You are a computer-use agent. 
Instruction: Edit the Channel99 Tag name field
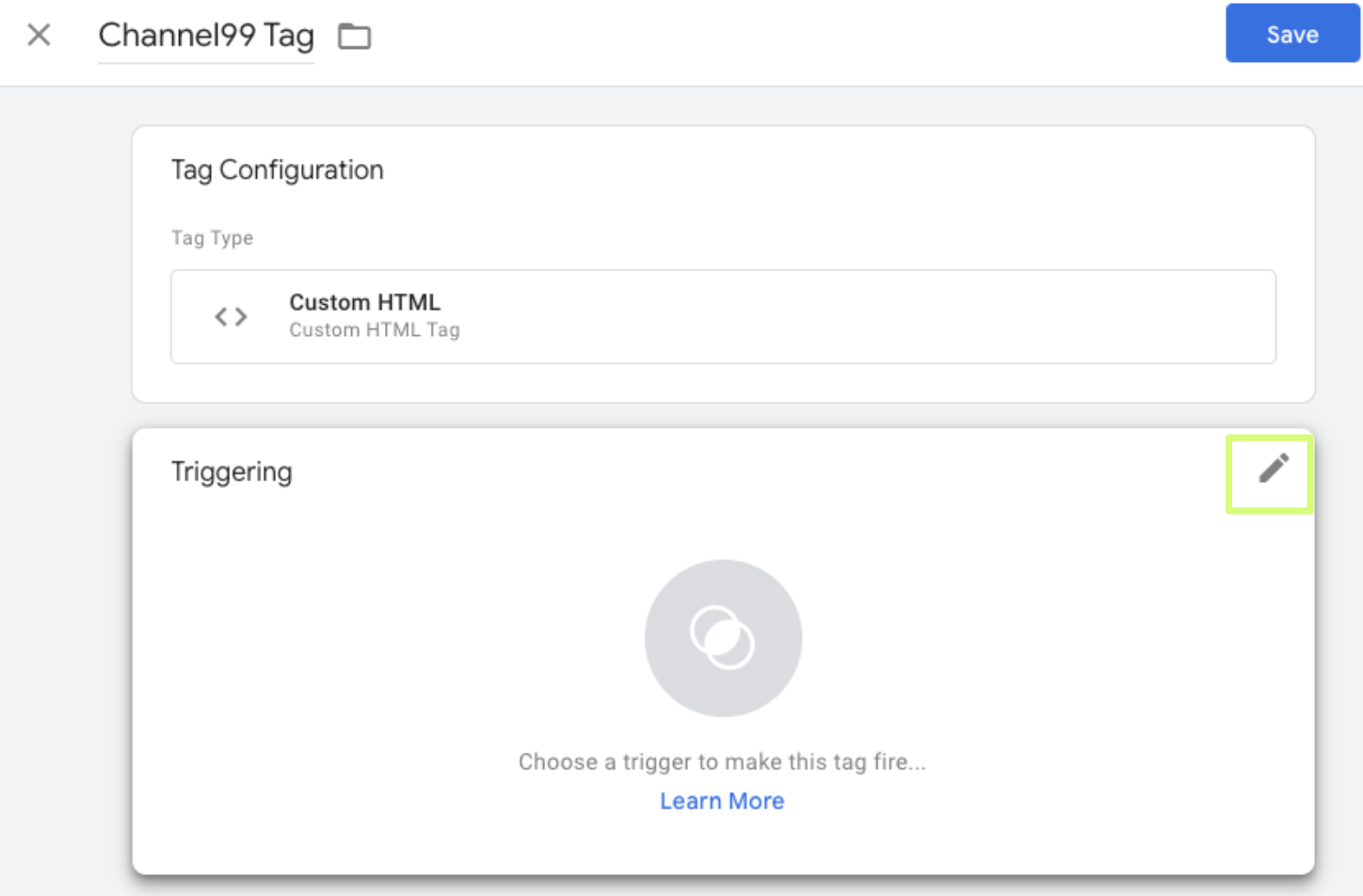pos(206,36)
